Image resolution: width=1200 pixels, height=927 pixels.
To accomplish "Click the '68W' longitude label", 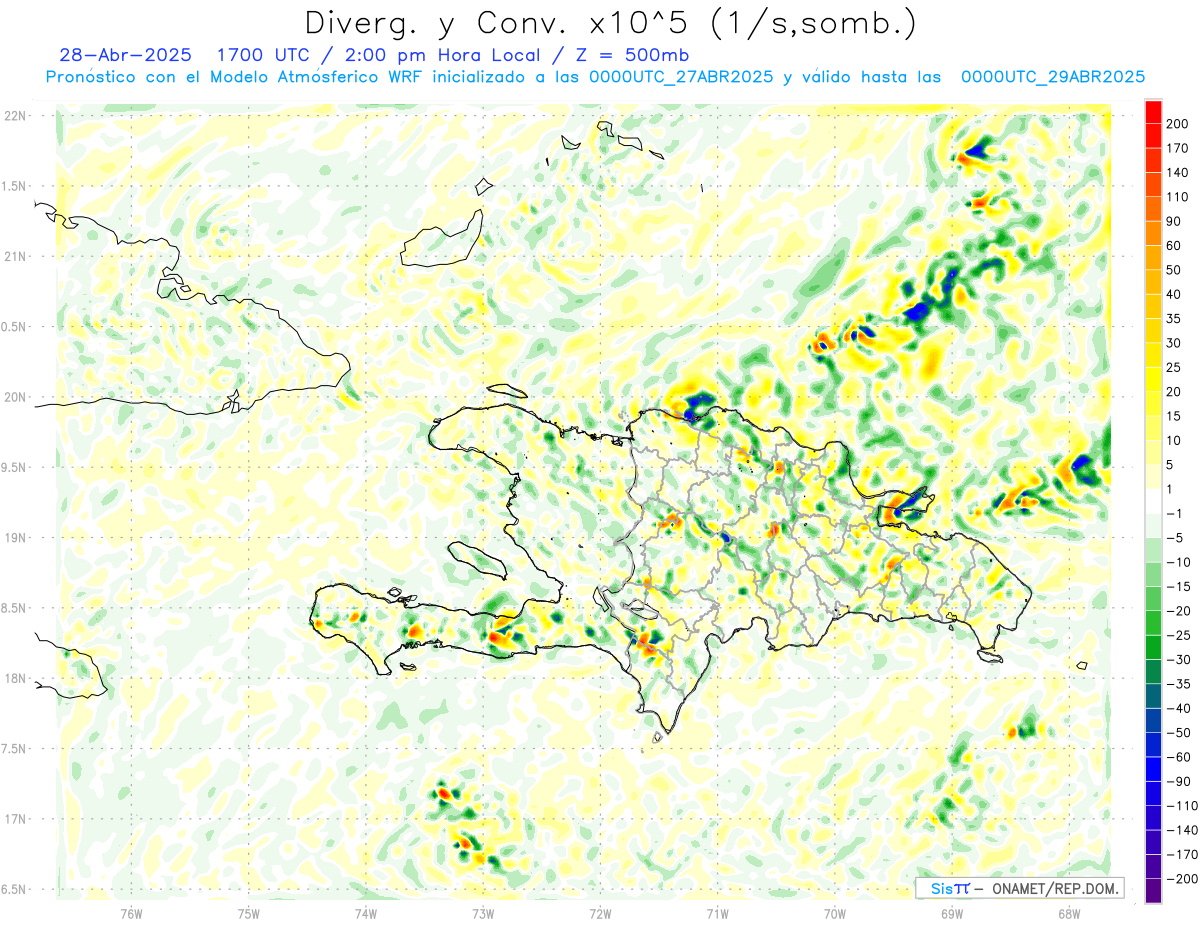I will pyautogui.click(x=1069, y=914).
